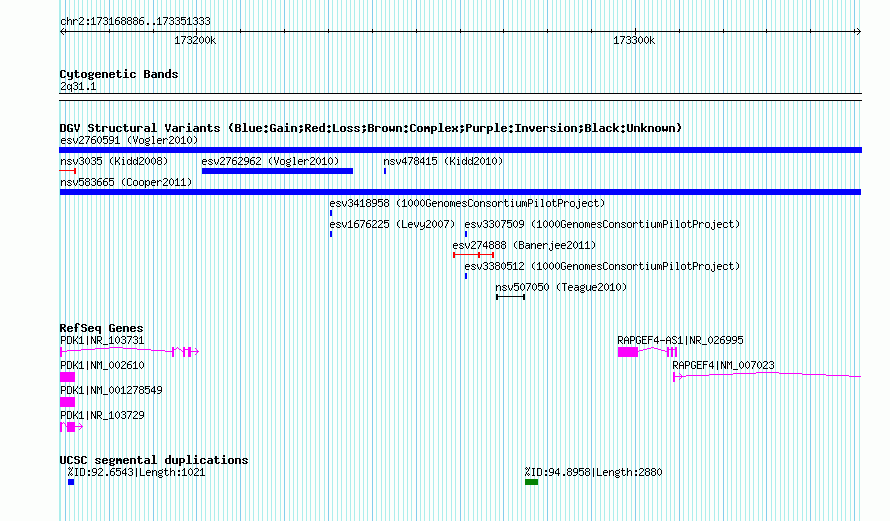Click the PDK1|NM_001278549 gene label
Viewport: 890px width, 521px height.
tap(111, 390)
